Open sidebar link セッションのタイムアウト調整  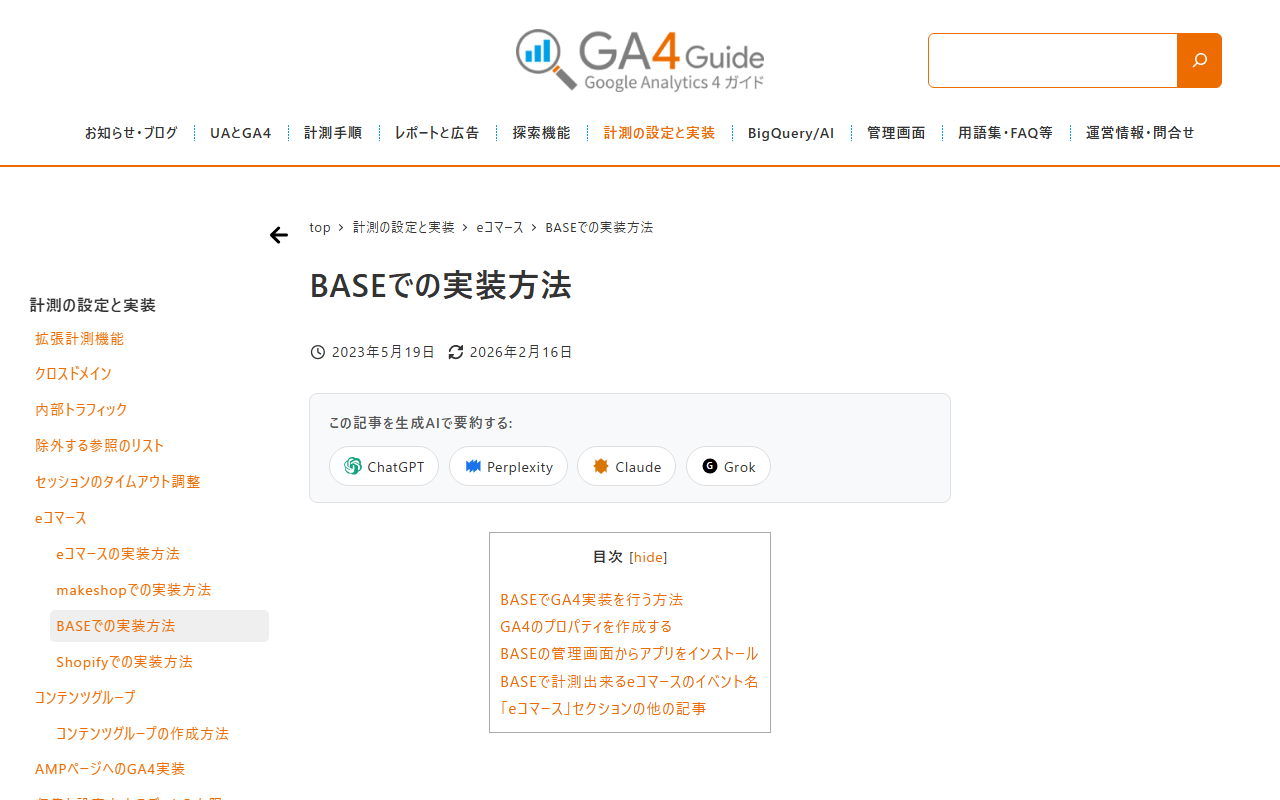tap(117, 482)
